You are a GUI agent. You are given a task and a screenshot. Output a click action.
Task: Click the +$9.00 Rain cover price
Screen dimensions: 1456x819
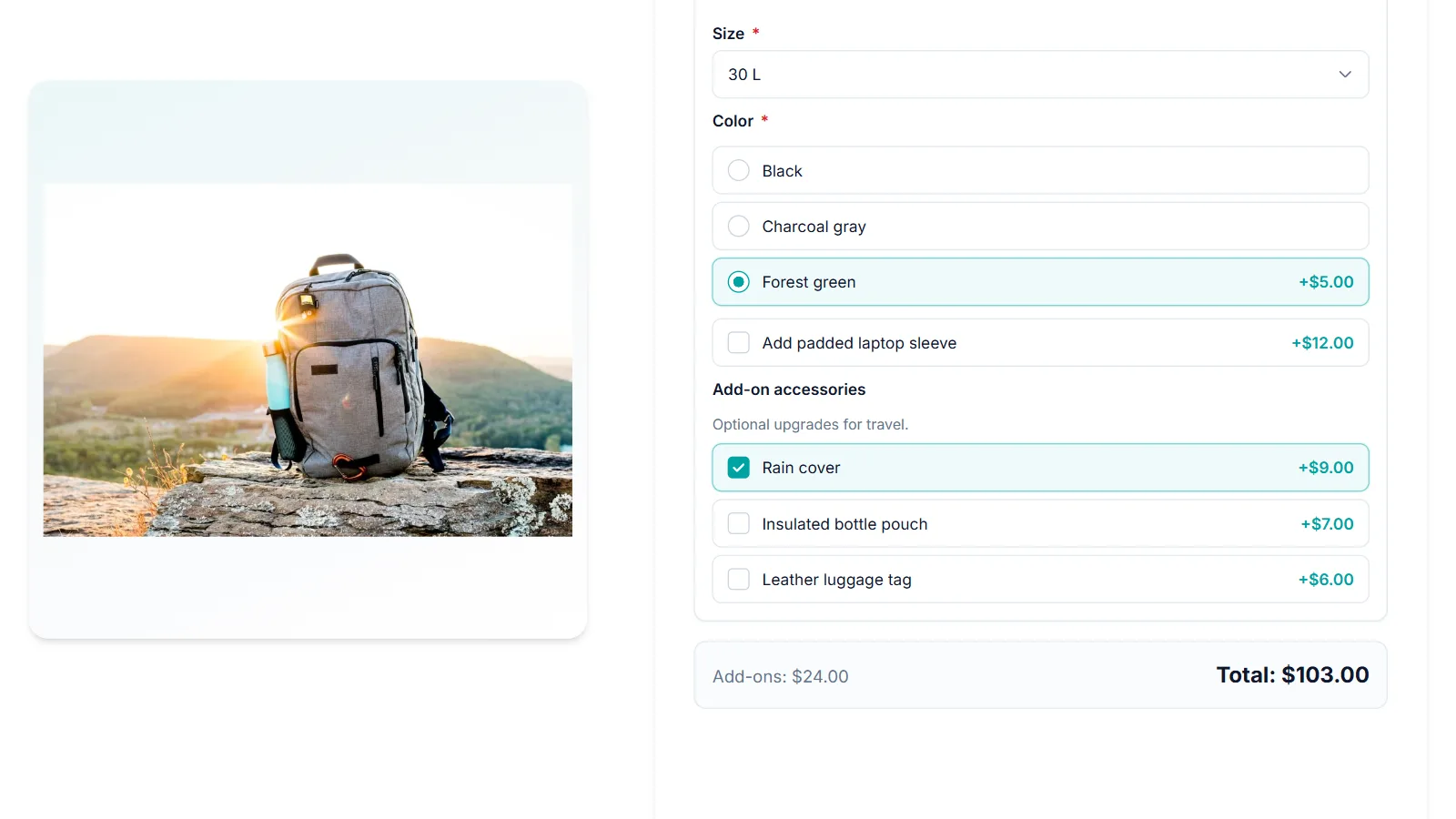[x=1326, y=468]
